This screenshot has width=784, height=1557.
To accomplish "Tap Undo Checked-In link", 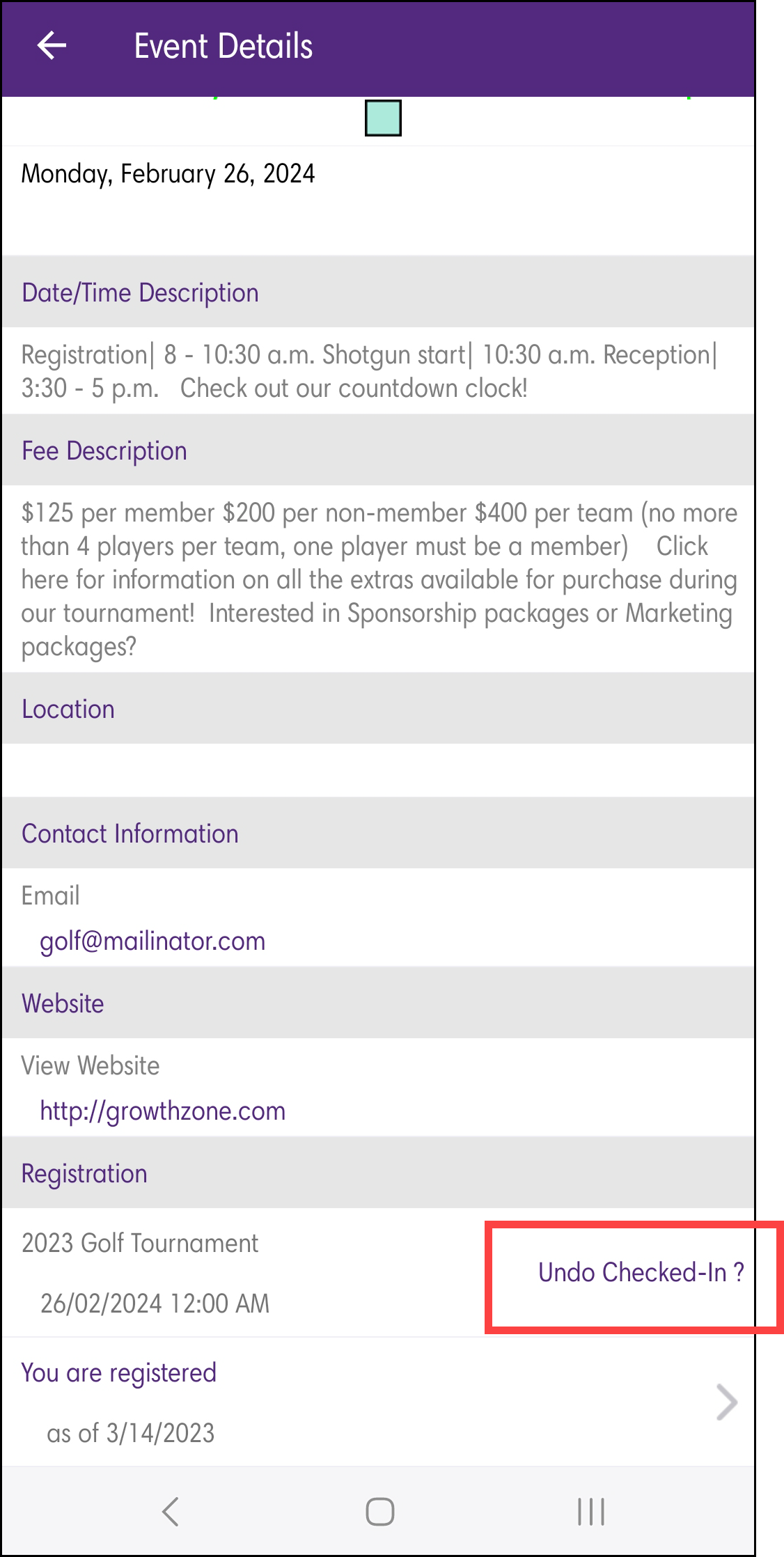I will coord(641,1273).
